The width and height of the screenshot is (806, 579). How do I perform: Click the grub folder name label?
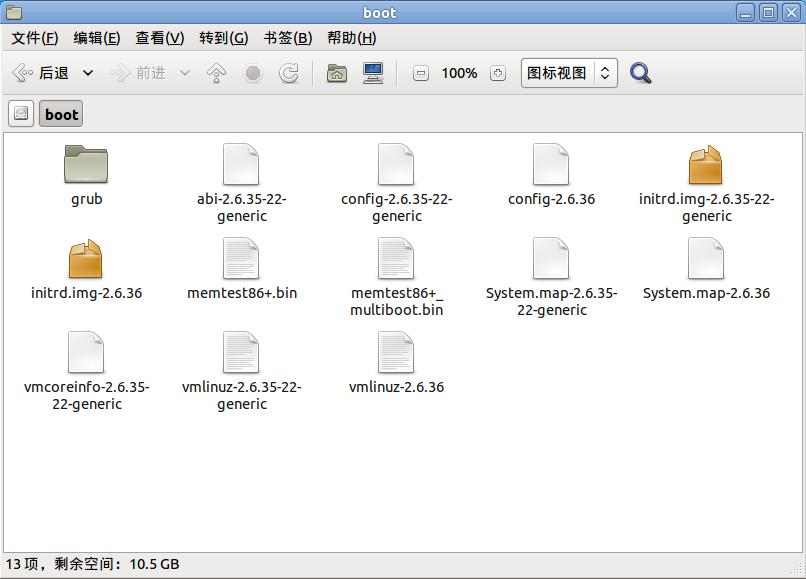86,199
